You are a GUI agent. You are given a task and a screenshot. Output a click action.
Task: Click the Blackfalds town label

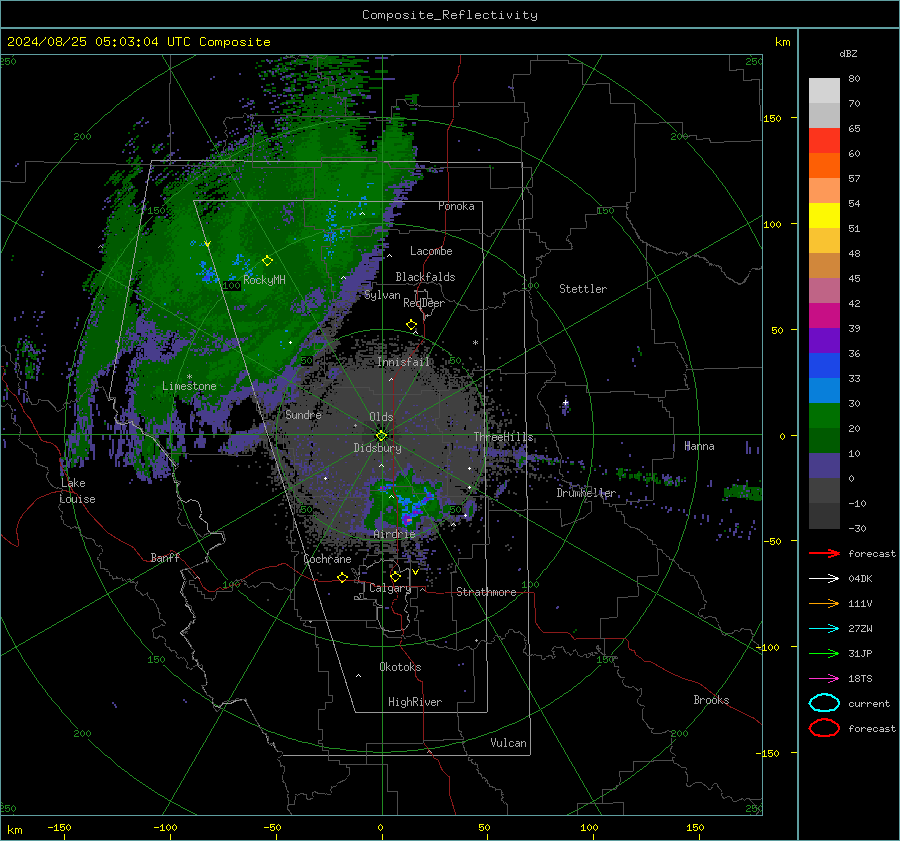coord(425,277)
